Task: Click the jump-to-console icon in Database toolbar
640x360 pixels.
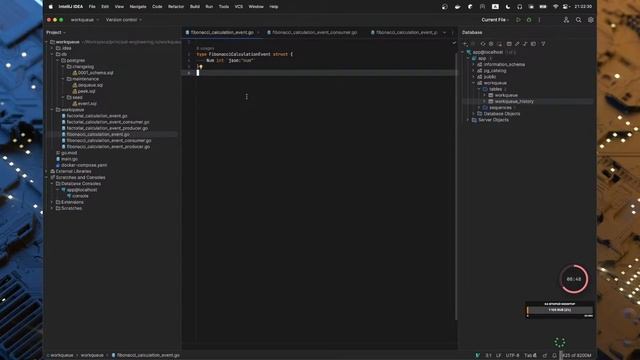Action: pos(525,44)
